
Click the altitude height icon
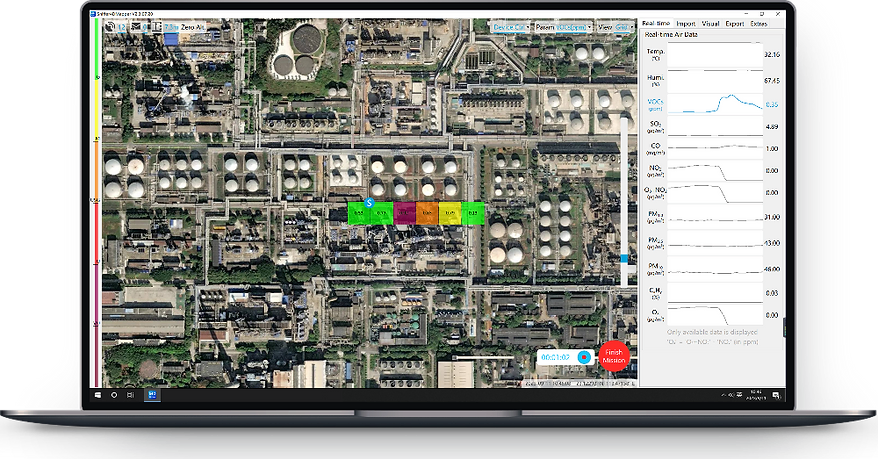[x=159, y=27]
